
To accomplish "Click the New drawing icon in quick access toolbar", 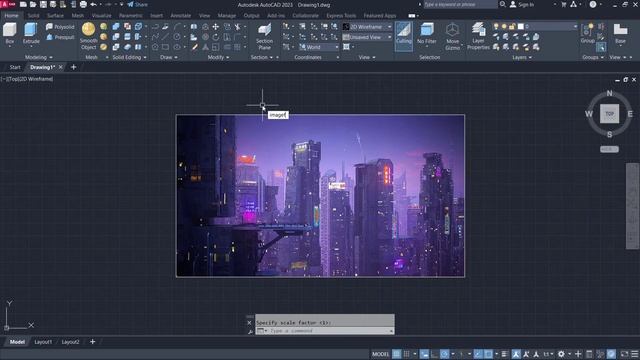I will click(x=23, y=4).
